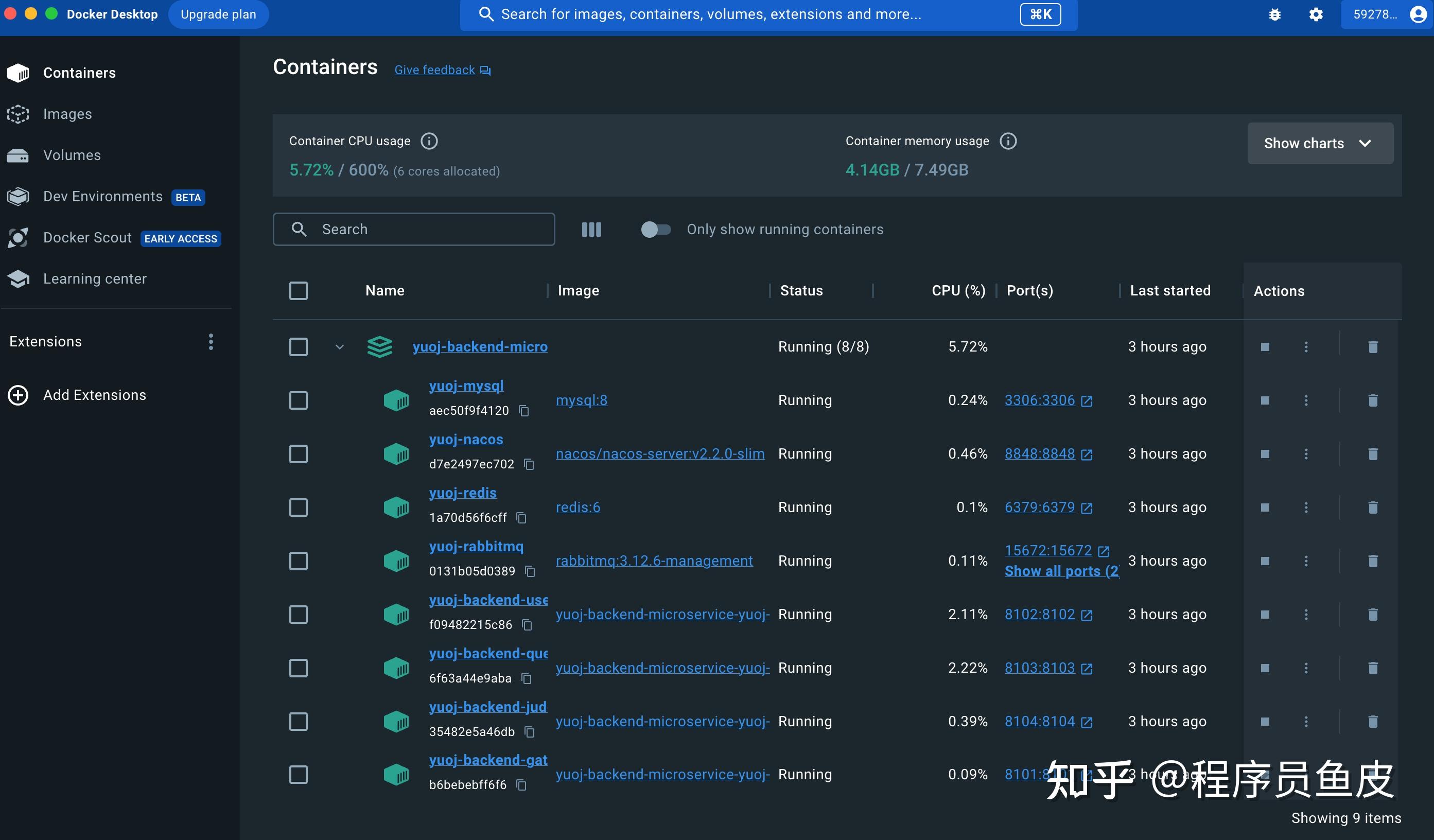Delete the yuoj-backend-micro stack

click(x=1373, y=347)
